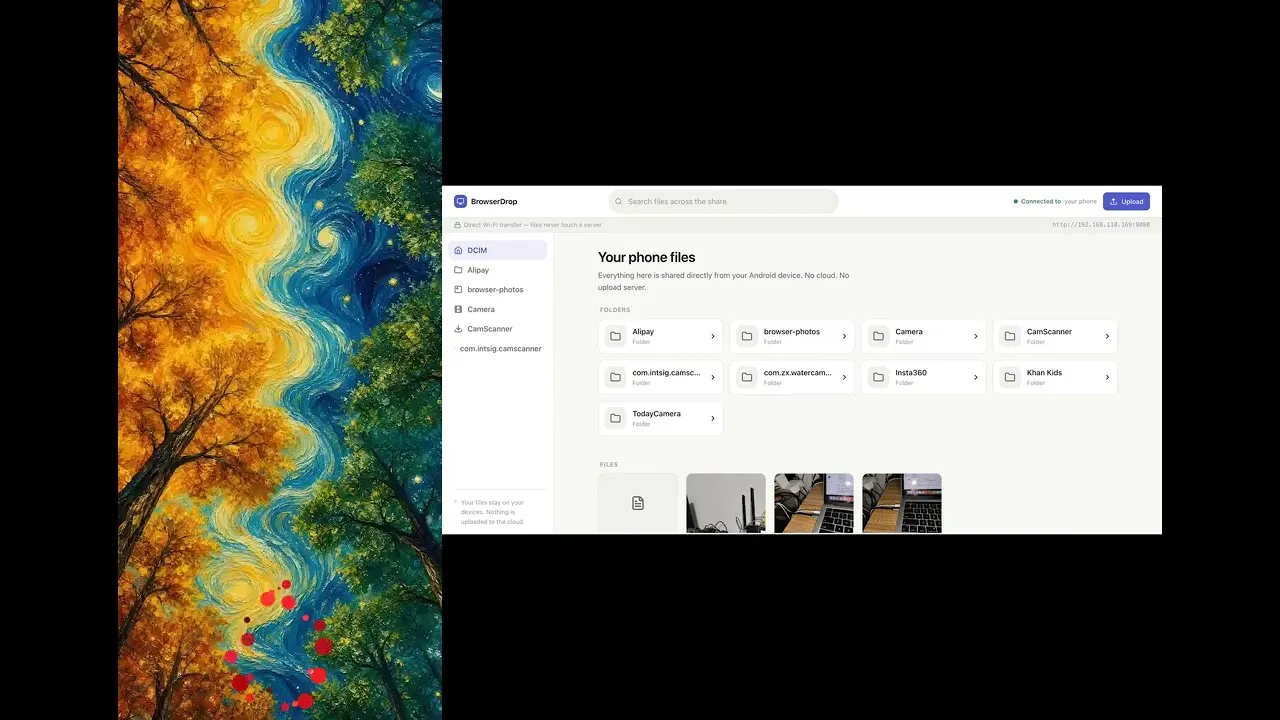This screenshot has height=720, width=1280.
Task: Open CamScanner card via its chevron arrow
Action: point(1107,336)
